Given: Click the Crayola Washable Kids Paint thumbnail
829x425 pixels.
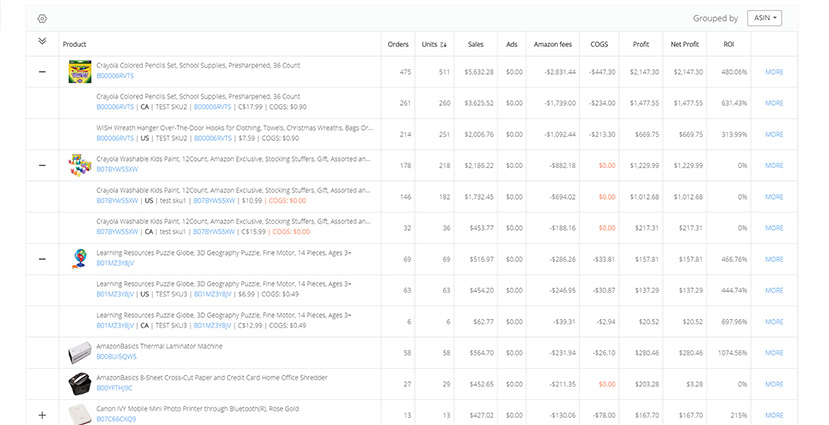Looking at the screenshot, I should coord(80,165).
